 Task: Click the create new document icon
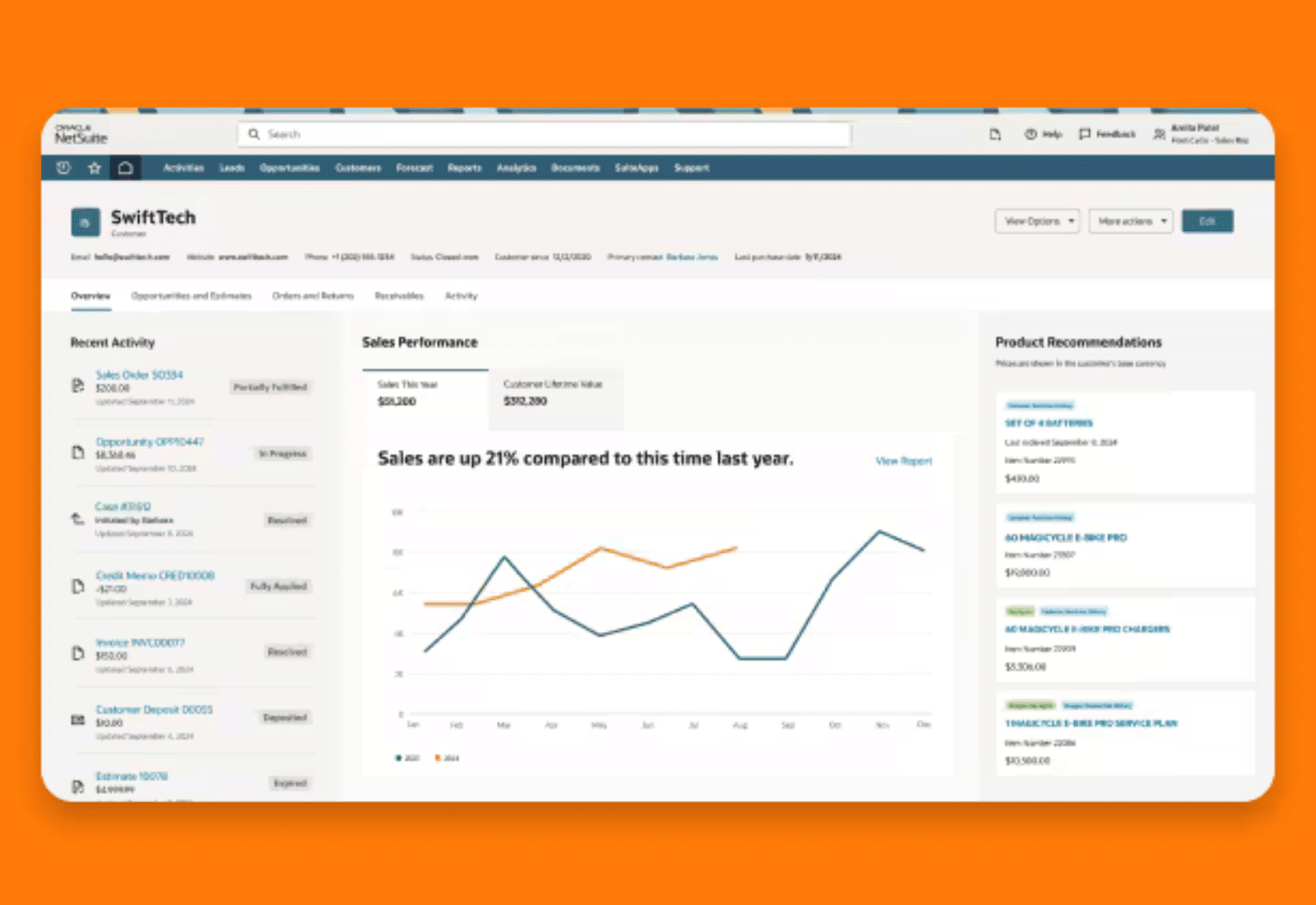point(995,134)
